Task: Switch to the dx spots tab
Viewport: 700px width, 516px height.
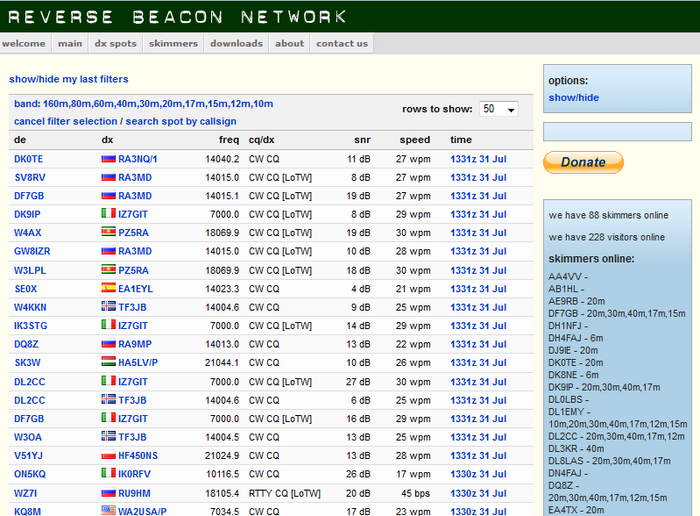Action: coord(116,43)
